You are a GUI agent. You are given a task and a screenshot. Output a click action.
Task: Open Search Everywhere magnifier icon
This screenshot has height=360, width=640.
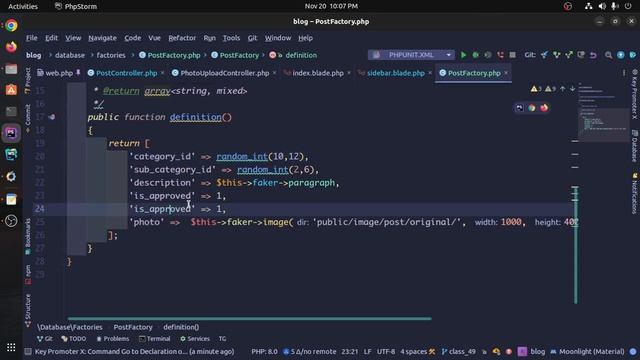(609, 55)
